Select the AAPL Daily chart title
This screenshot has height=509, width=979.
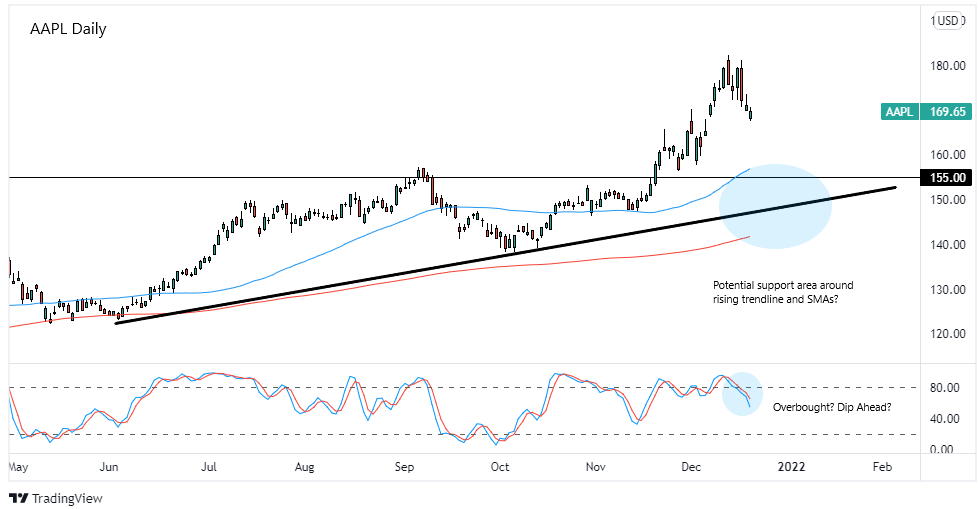(68, 29)
